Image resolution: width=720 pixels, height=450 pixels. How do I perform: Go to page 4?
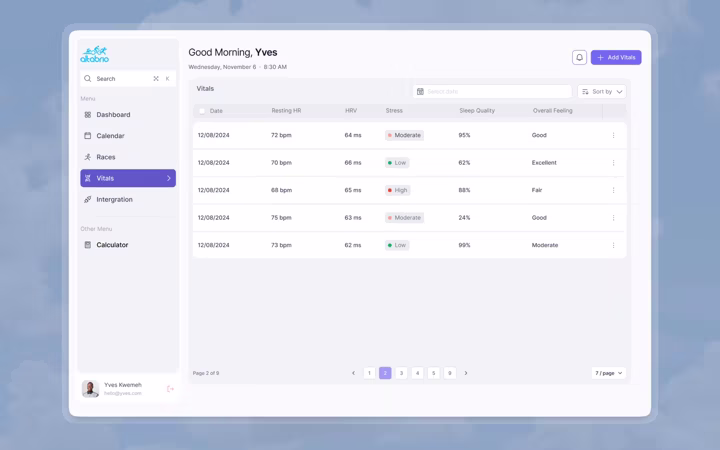pyautogui.click(x=417, y=373)
